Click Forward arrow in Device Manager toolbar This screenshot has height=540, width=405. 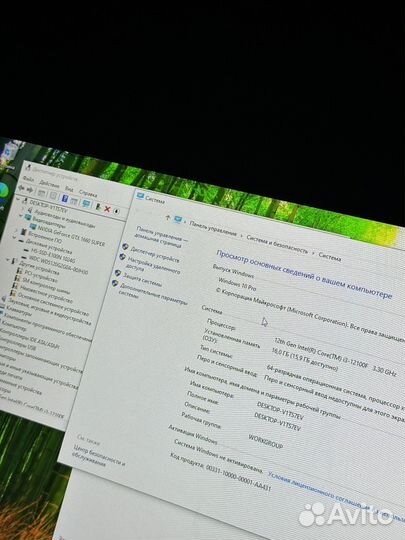(30, 190)
